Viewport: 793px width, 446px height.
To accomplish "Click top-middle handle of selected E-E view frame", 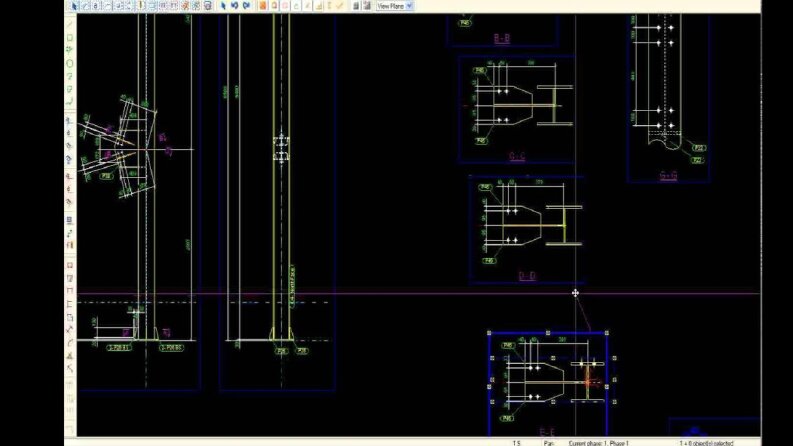I will coord(548,333).
